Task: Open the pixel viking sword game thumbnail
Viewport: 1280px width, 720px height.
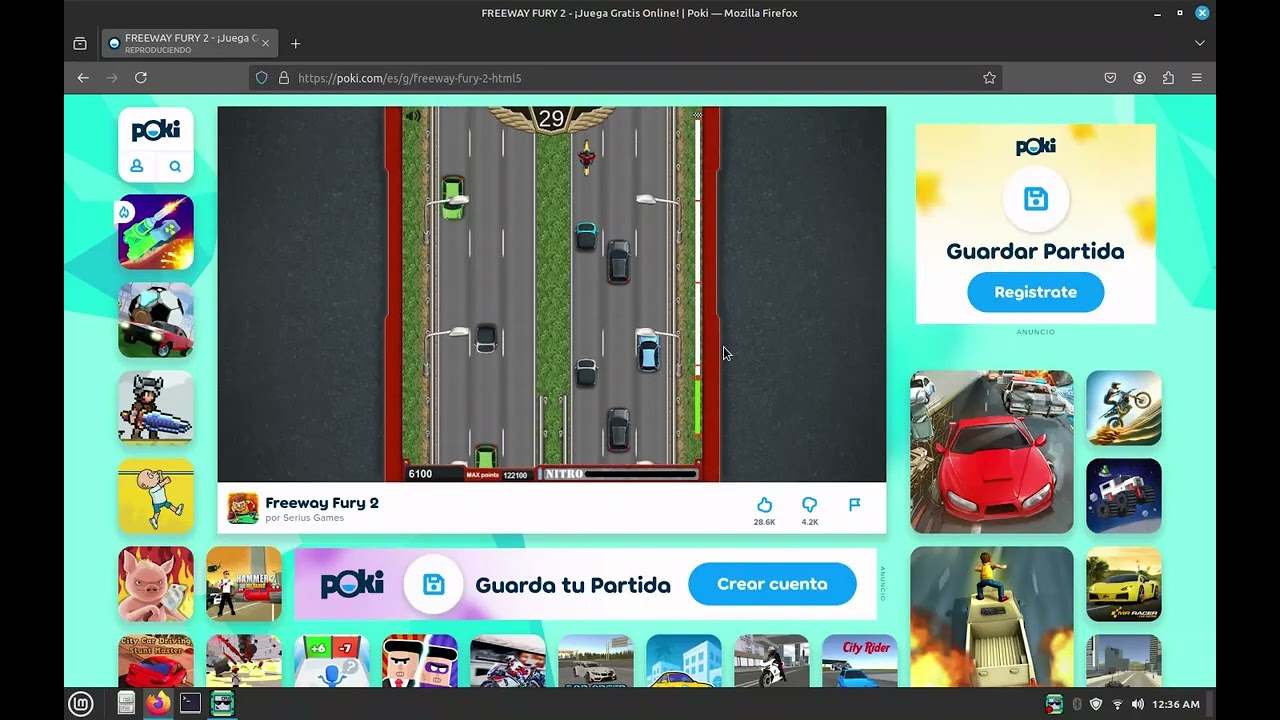Action: pyautogui.click(x=156, y=408)
